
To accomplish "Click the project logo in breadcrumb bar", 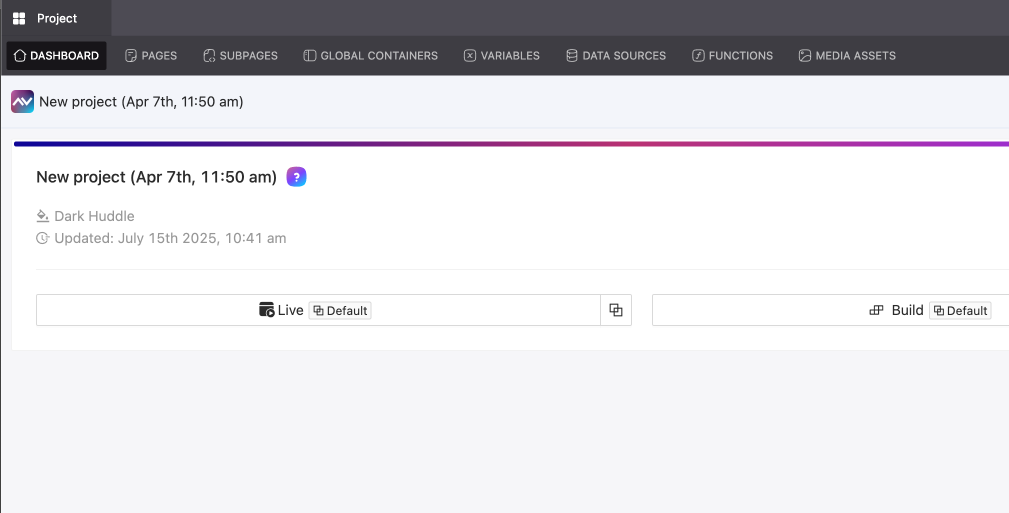I will [22, 101].
